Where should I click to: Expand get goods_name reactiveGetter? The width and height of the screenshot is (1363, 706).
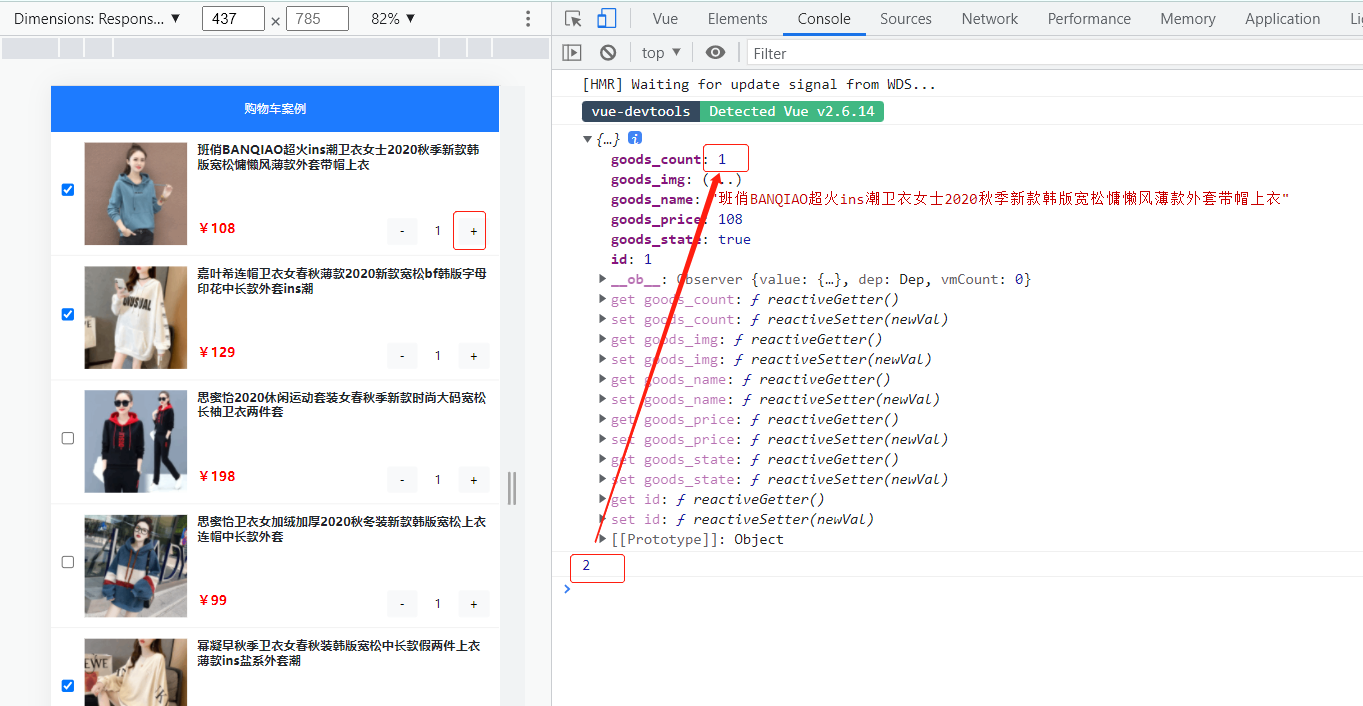pos(603,379)
